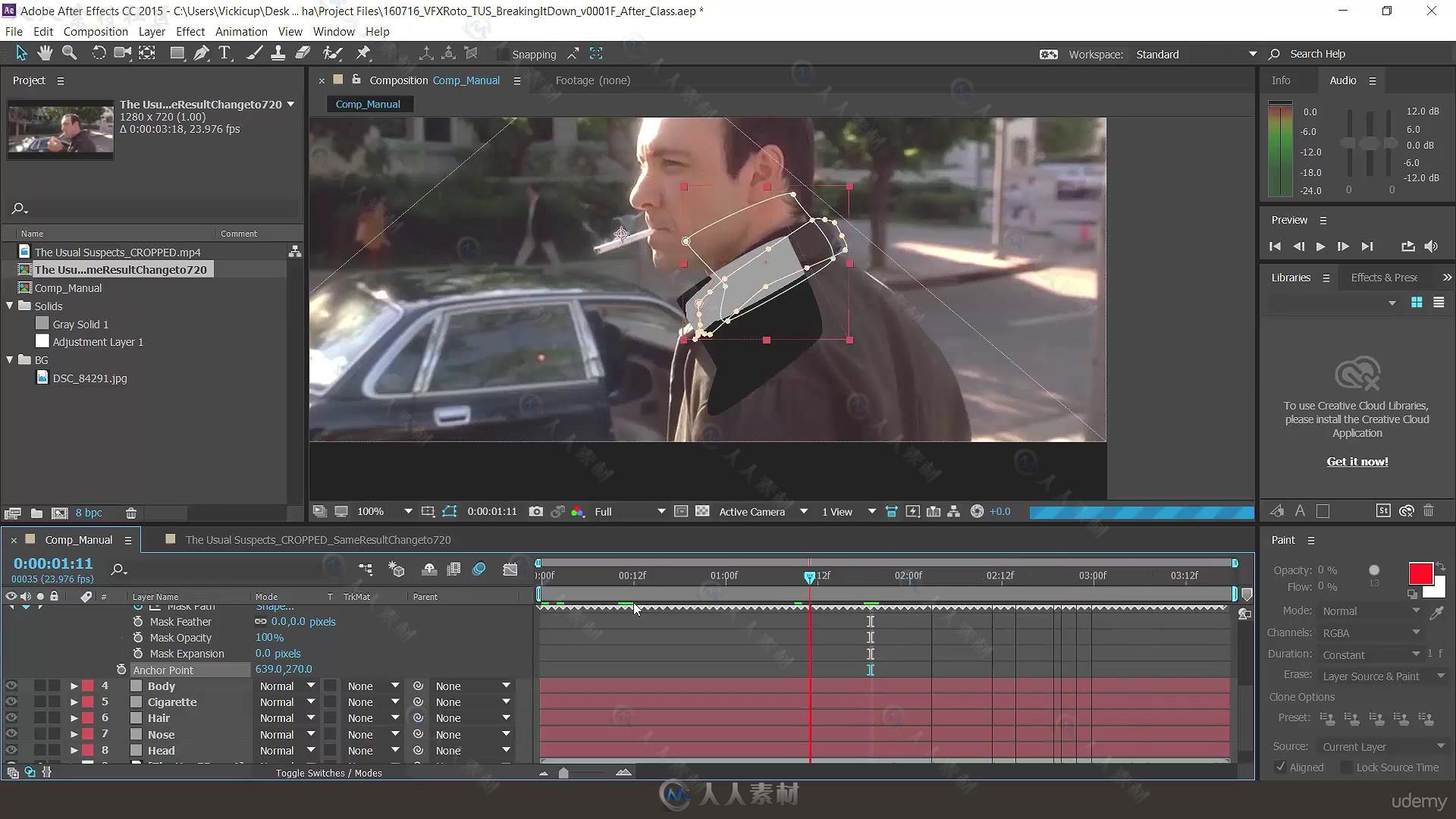Select the Clone Stamp tool
The width and height of the screenshot is (1456, 819).
[278, 53]
